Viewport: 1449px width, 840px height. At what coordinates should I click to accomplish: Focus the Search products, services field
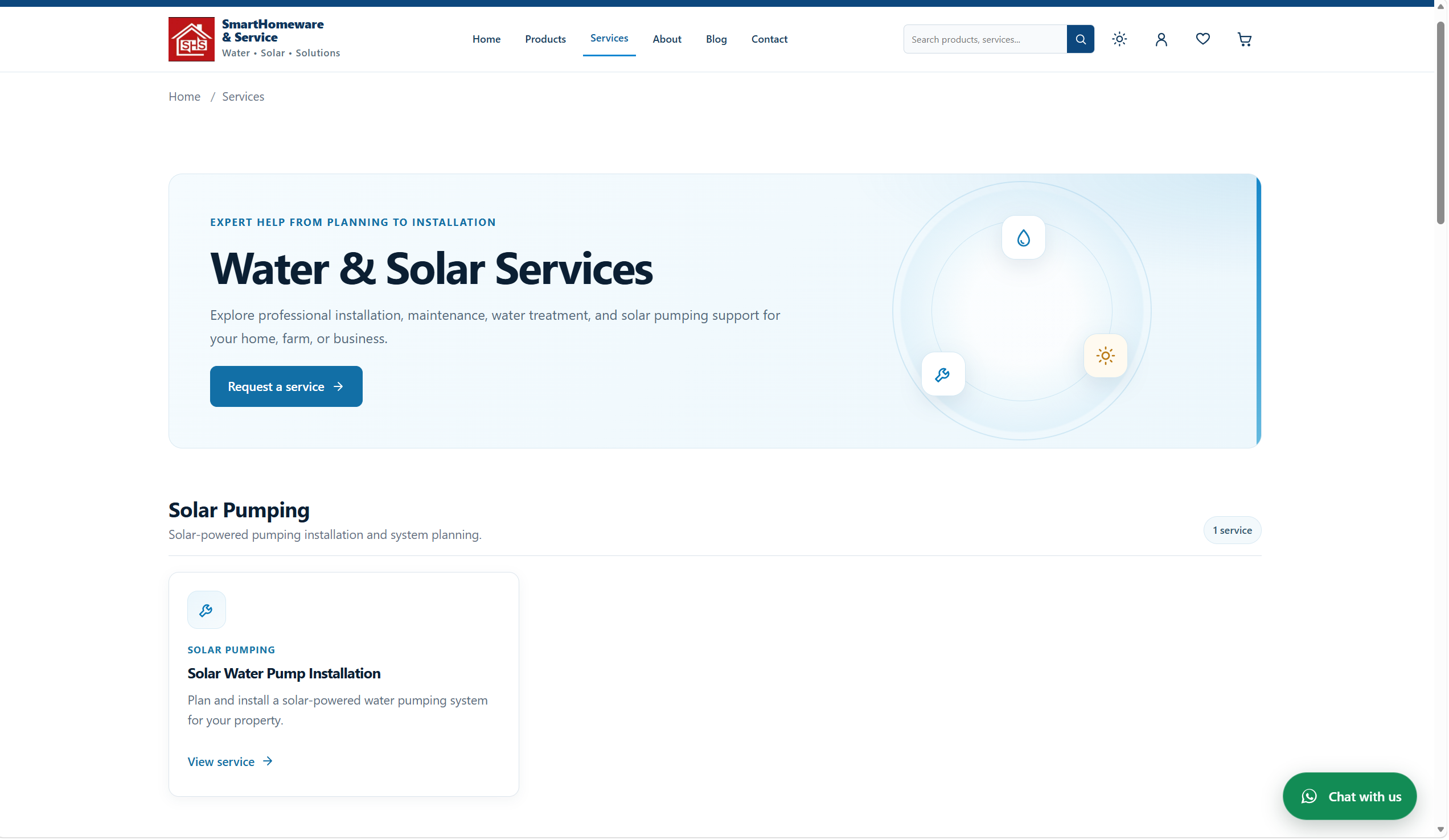click(987, 39)
